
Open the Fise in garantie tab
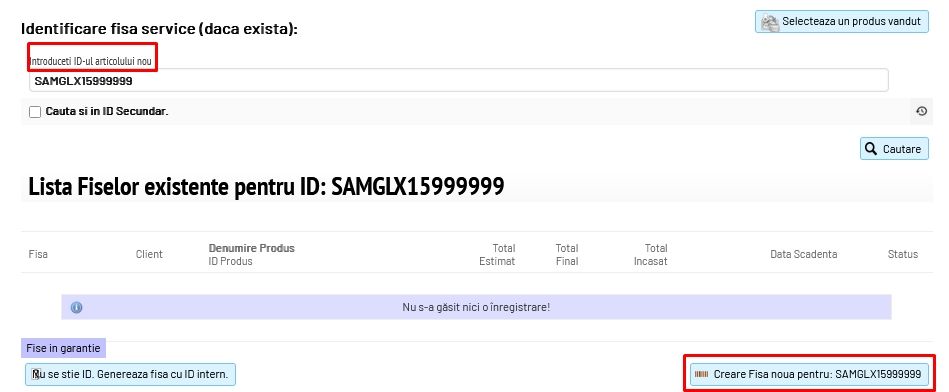64,348
